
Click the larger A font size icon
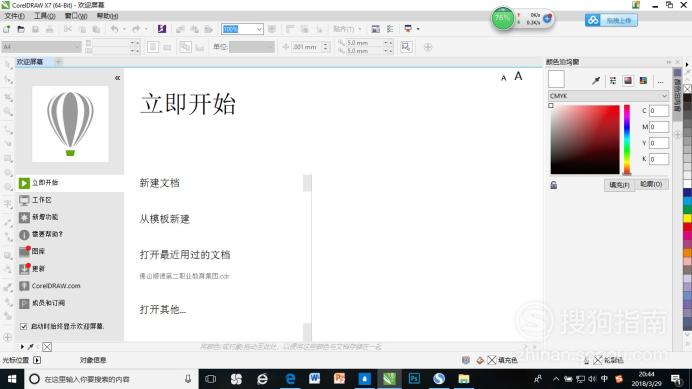coord(518,76)
